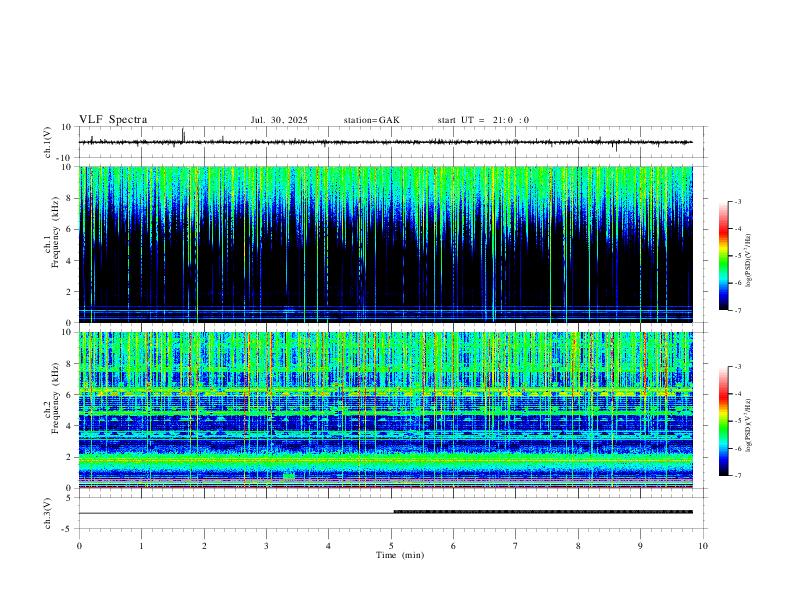Click the small green patch in ch.2 spectrogram
Screen dimensions: 792x612
click(289, 476)
